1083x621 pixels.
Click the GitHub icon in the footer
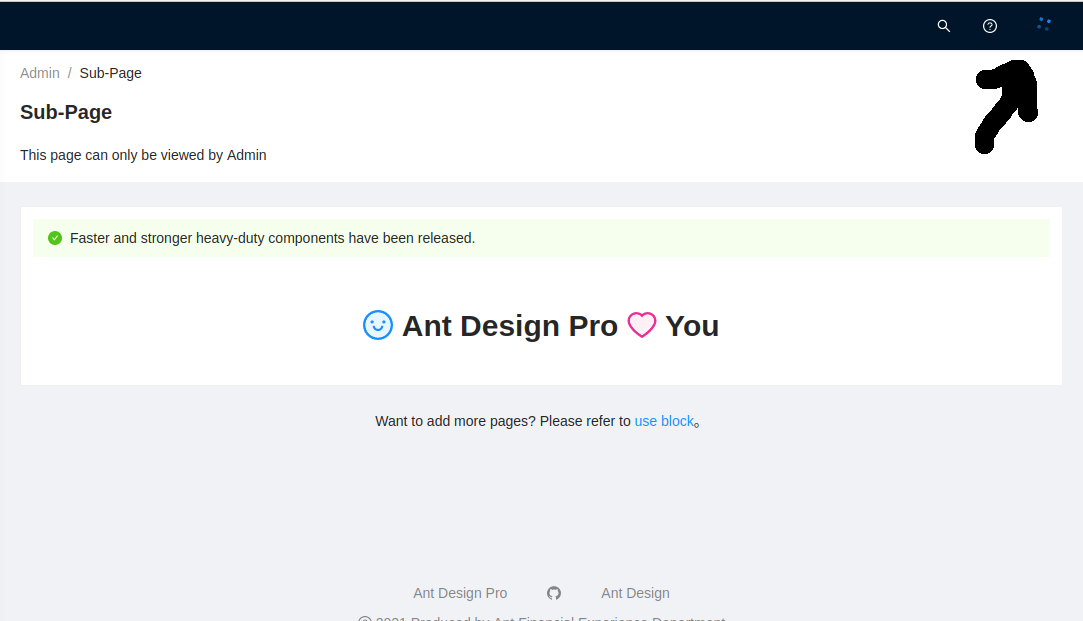[x=553, y=592]
